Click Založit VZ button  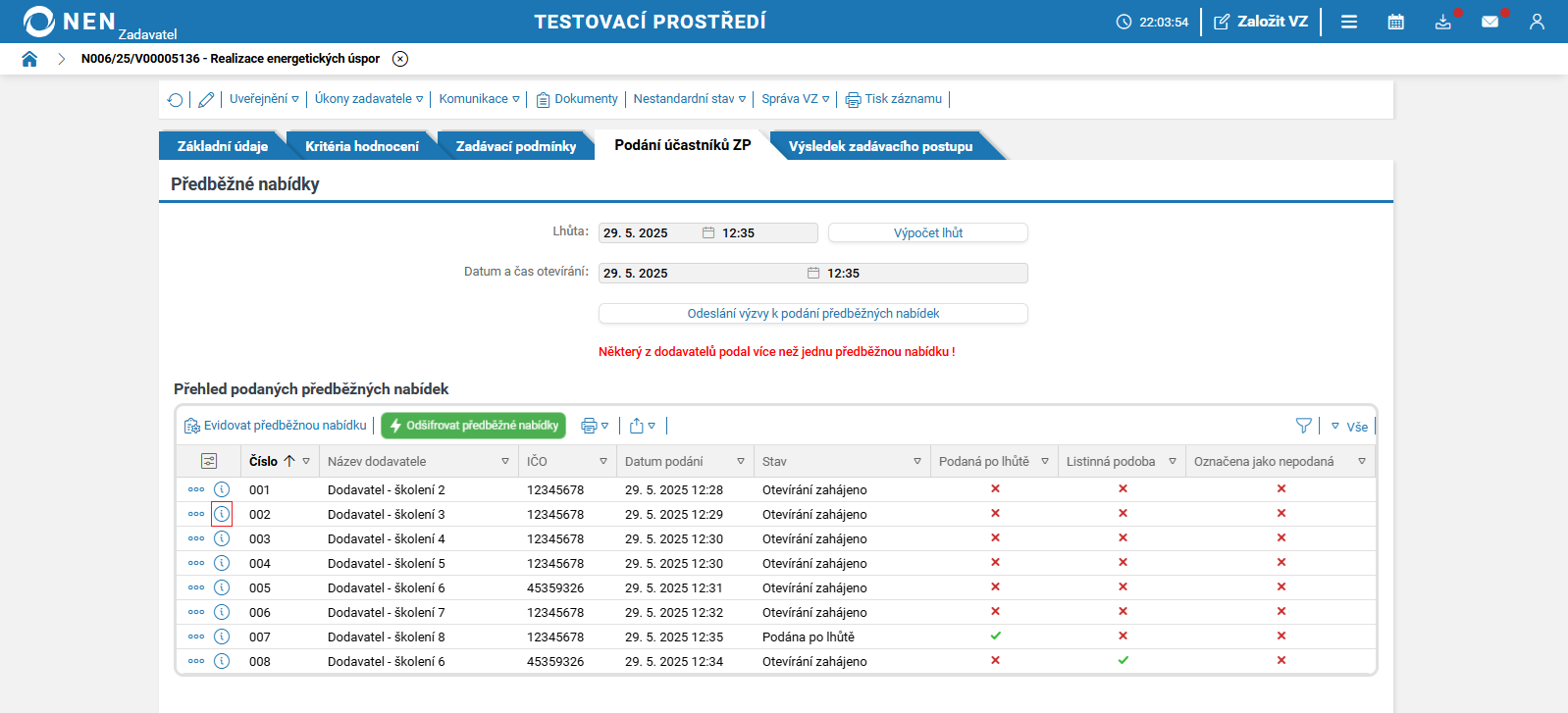coord(1261,22)
